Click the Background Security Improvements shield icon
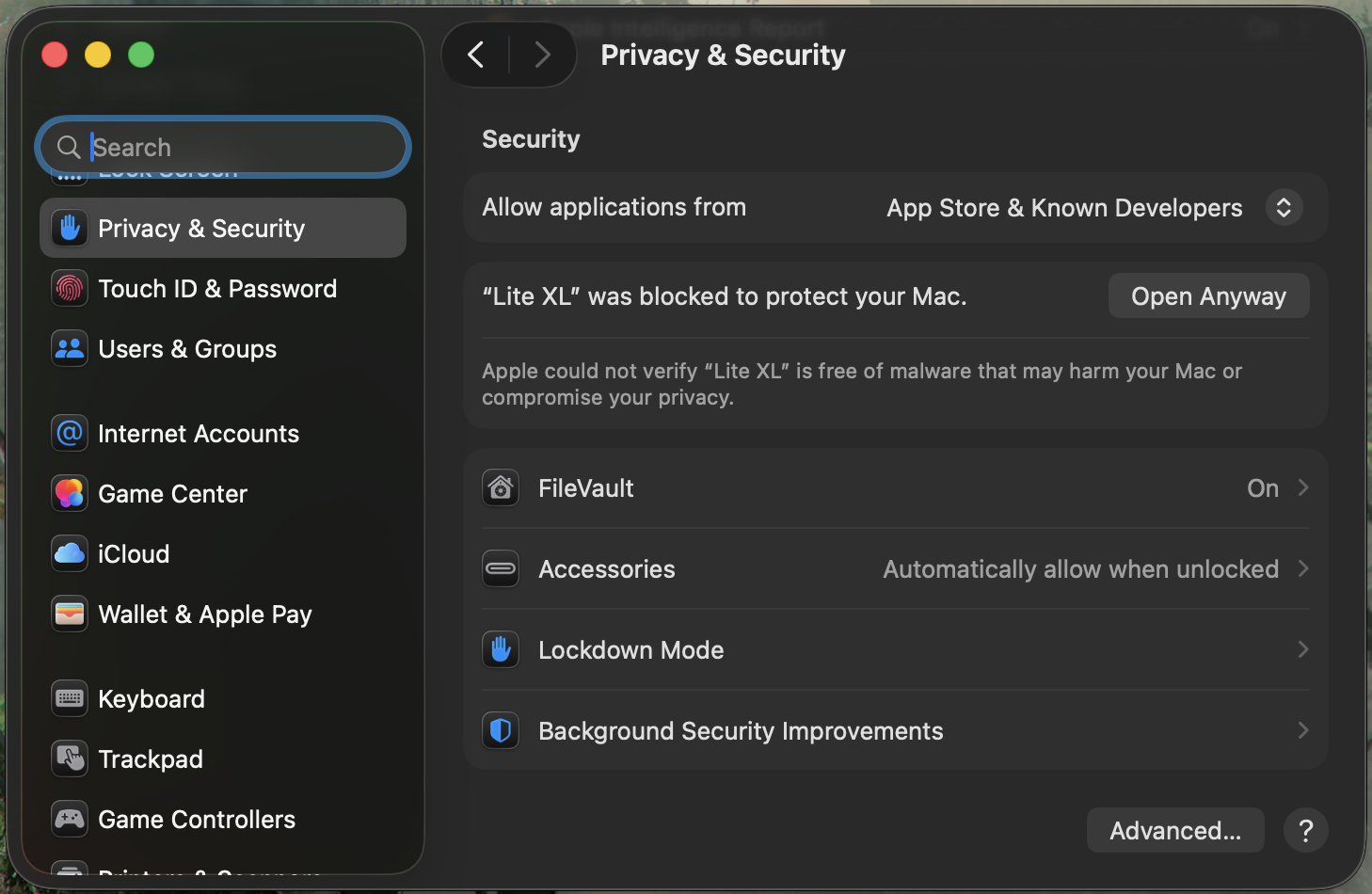The width and height of the screenshot is (1372, 894). [x=501, y=730]
